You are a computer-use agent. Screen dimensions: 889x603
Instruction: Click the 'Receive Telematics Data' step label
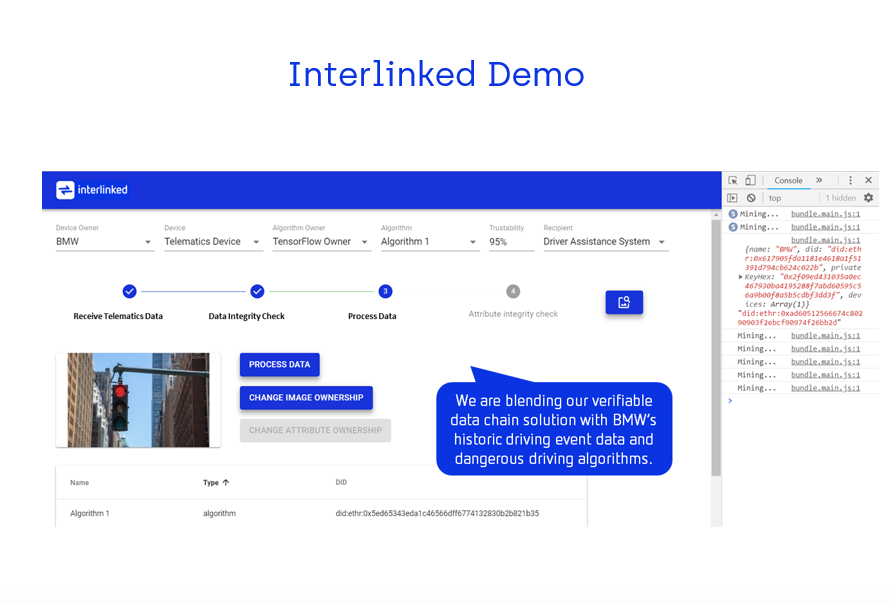118,316
